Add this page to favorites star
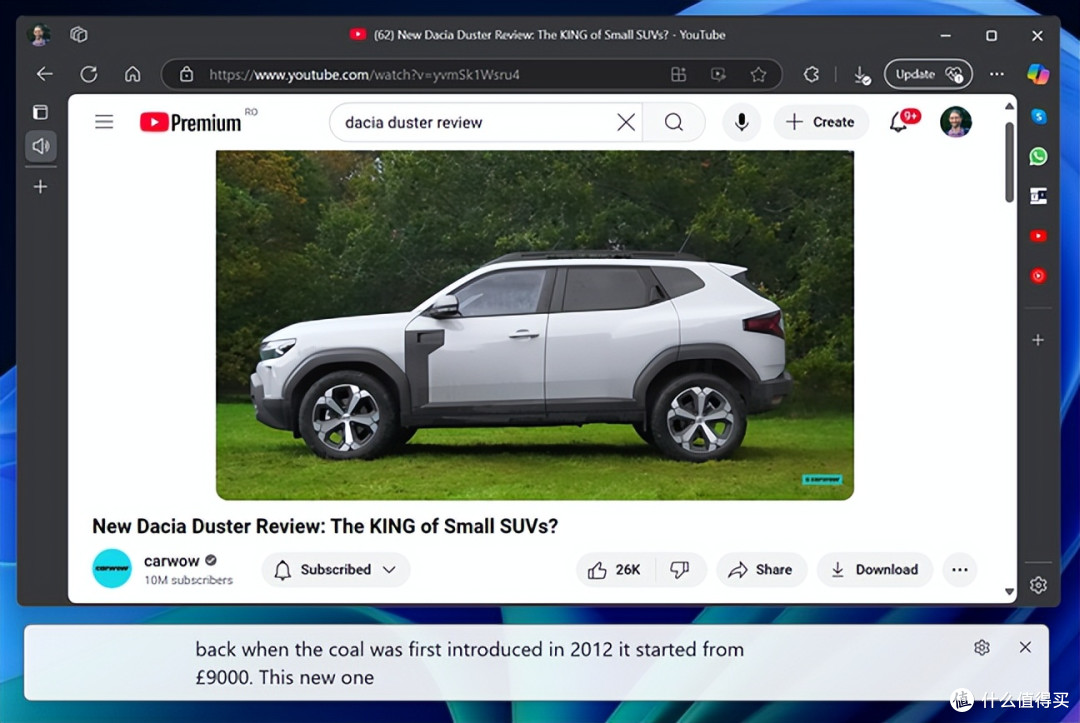This screenshot has height=723, width=1080. (758, 74)
